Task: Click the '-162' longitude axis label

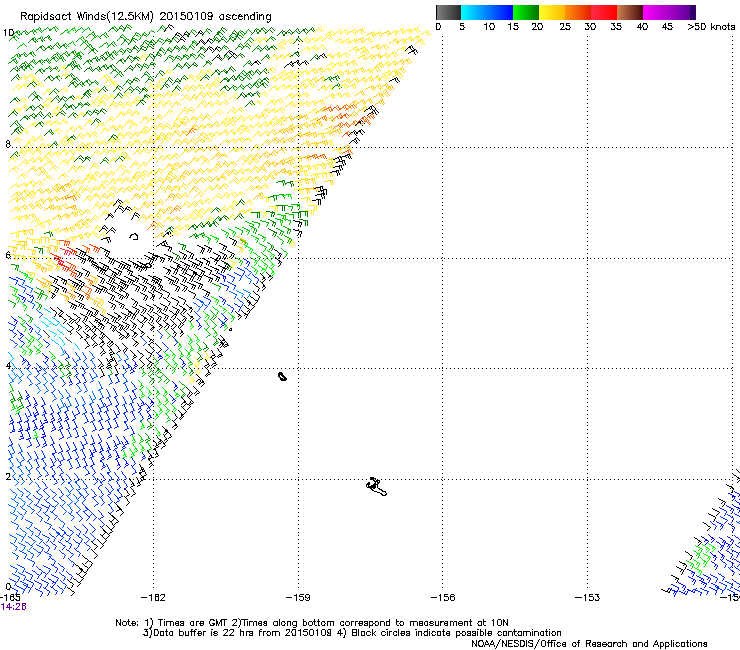Action: pos(153,598)
